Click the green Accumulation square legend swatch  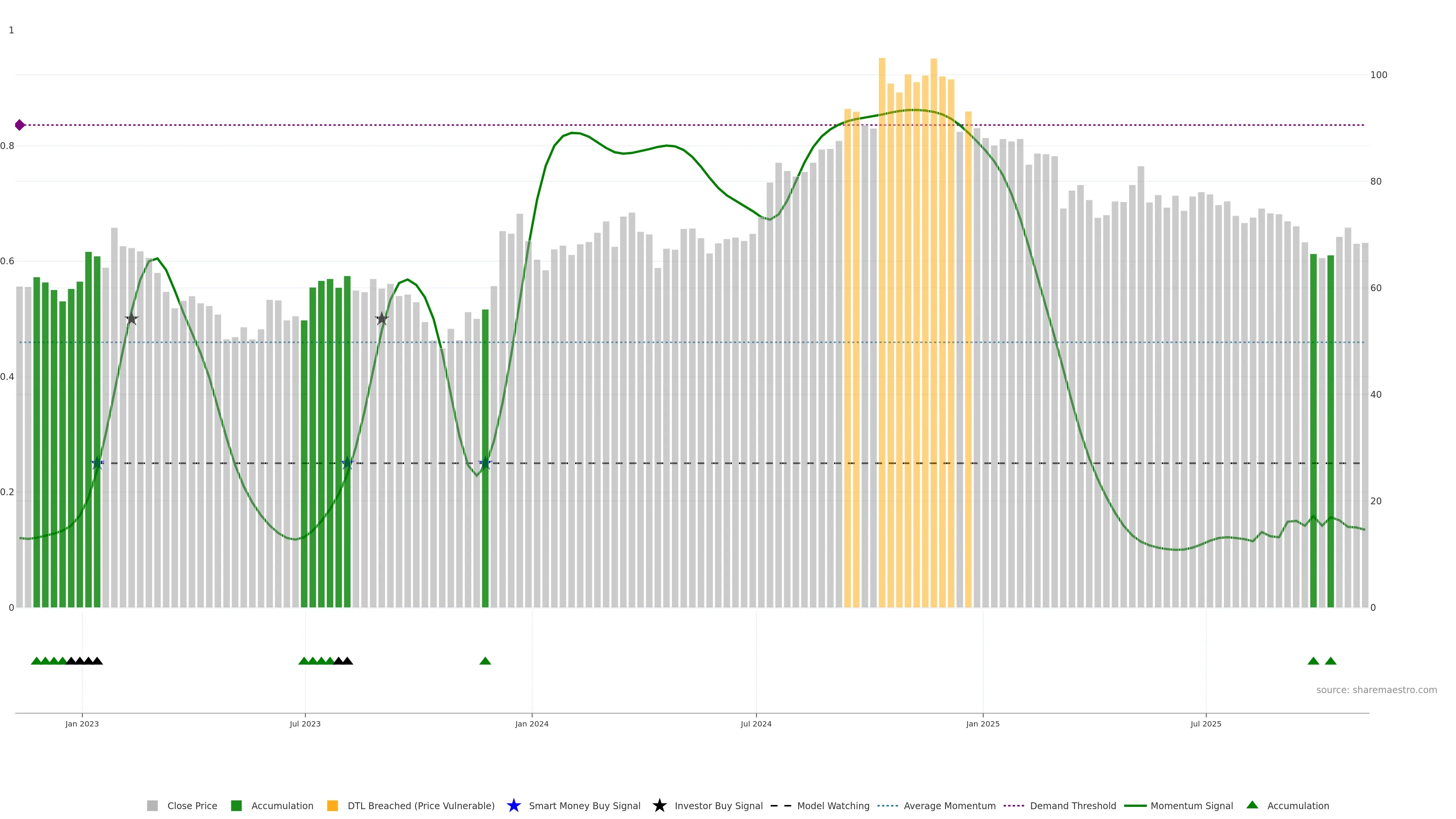[x=236, y=805]
